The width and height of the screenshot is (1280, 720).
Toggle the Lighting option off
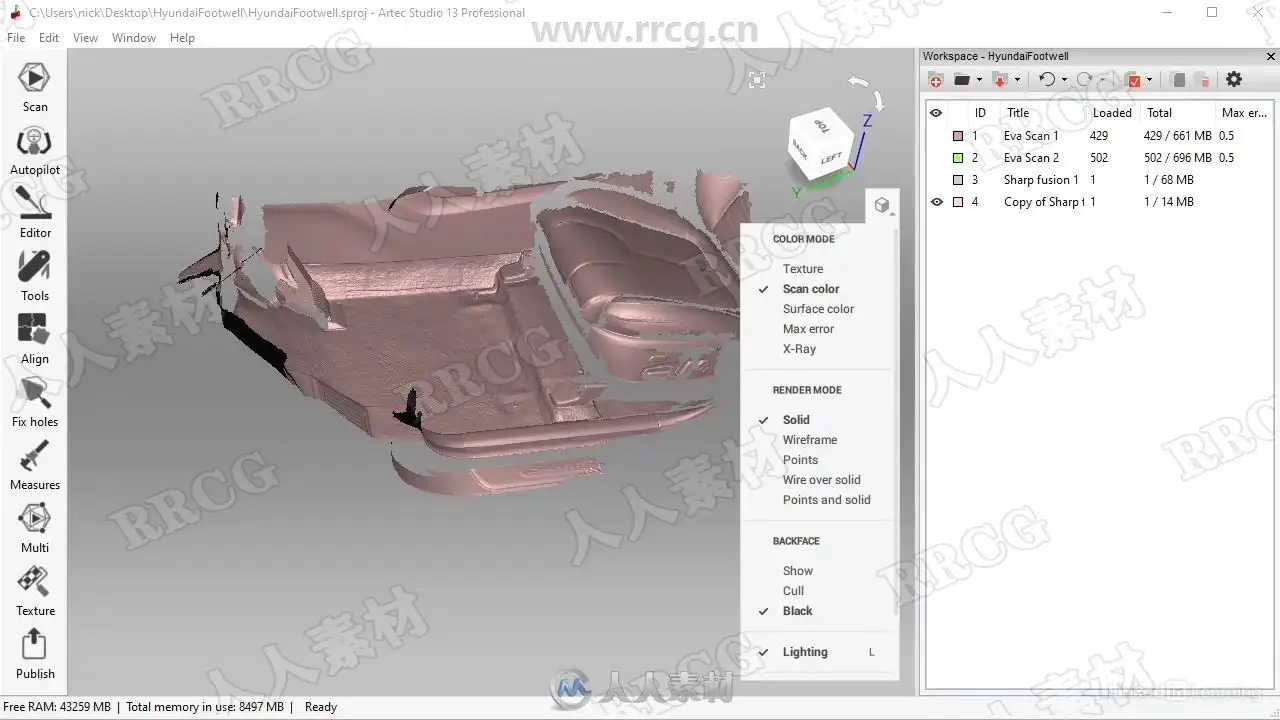805,652
